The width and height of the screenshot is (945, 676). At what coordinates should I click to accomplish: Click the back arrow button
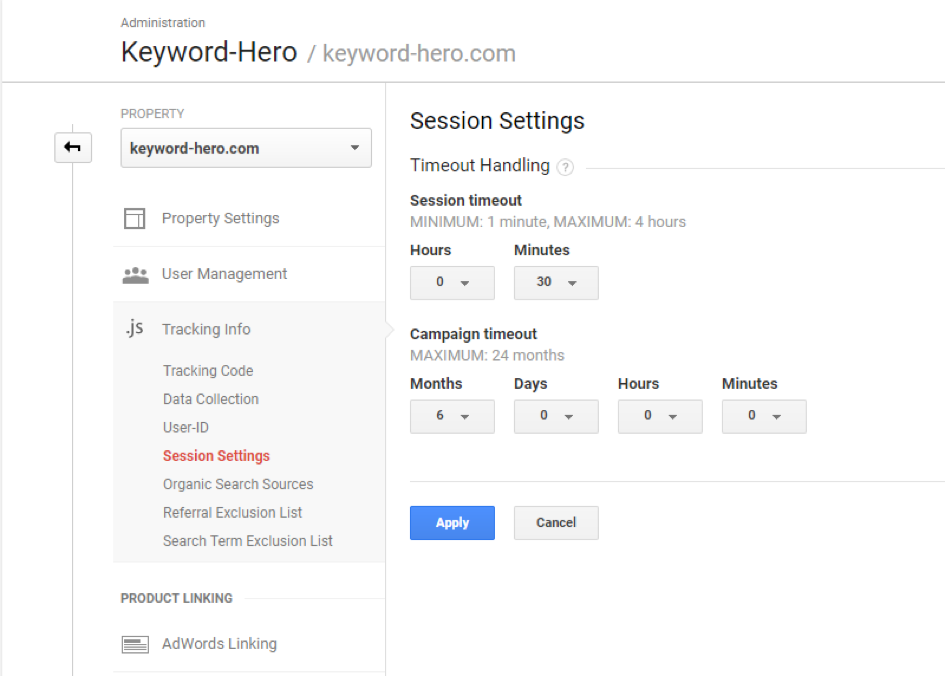[73, 148]
